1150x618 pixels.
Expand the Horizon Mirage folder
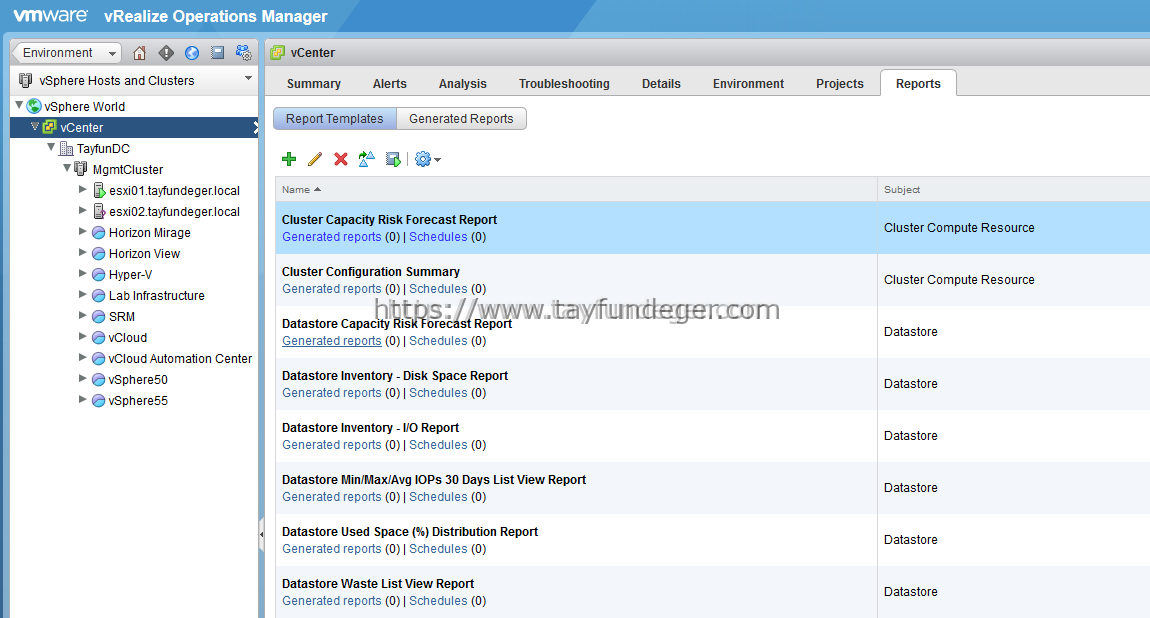82,232
